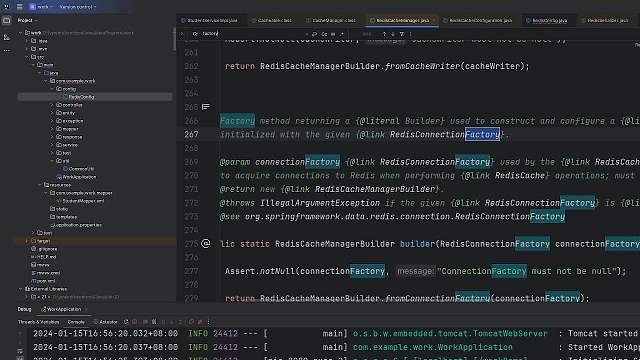Screen dimensions: 640x360
Task: Expand the service package
Action: tap(52, 145)
